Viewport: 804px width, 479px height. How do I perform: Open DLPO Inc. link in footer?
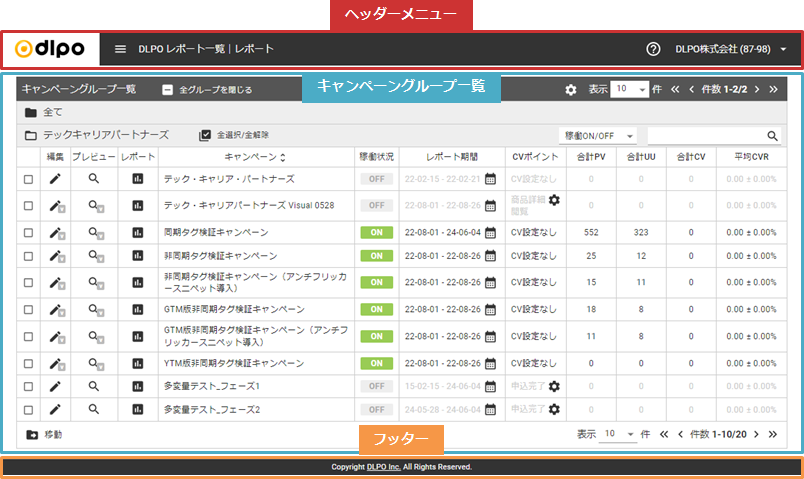384,467
